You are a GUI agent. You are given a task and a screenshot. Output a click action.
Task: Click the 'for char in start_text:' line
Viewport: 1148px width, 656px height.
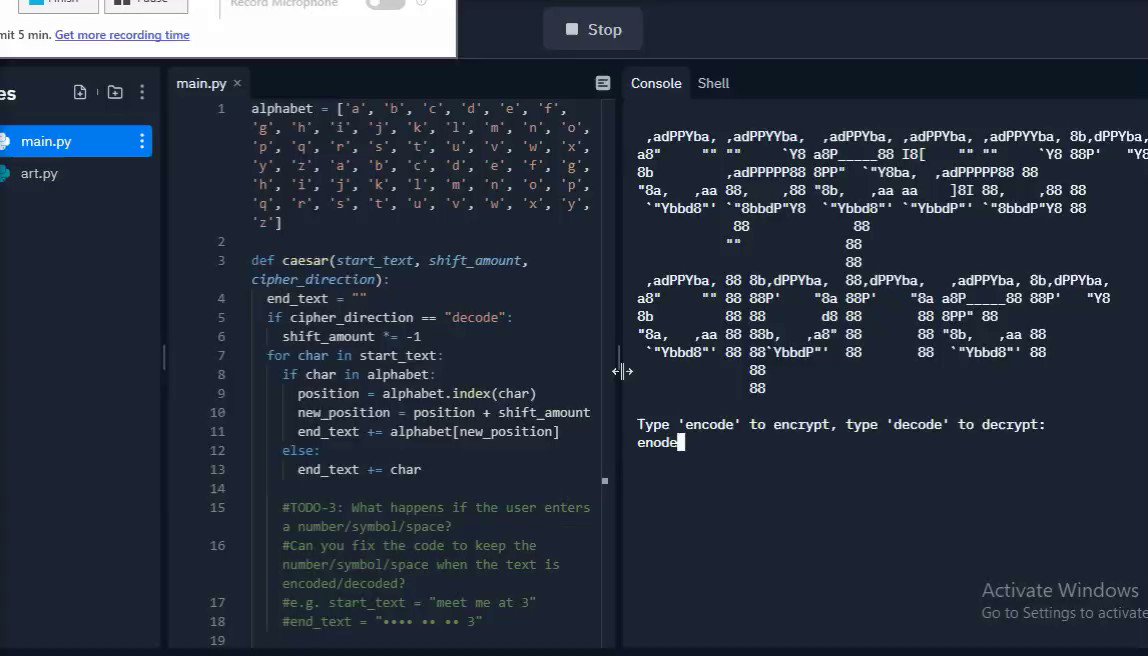(x=355, y=356)
